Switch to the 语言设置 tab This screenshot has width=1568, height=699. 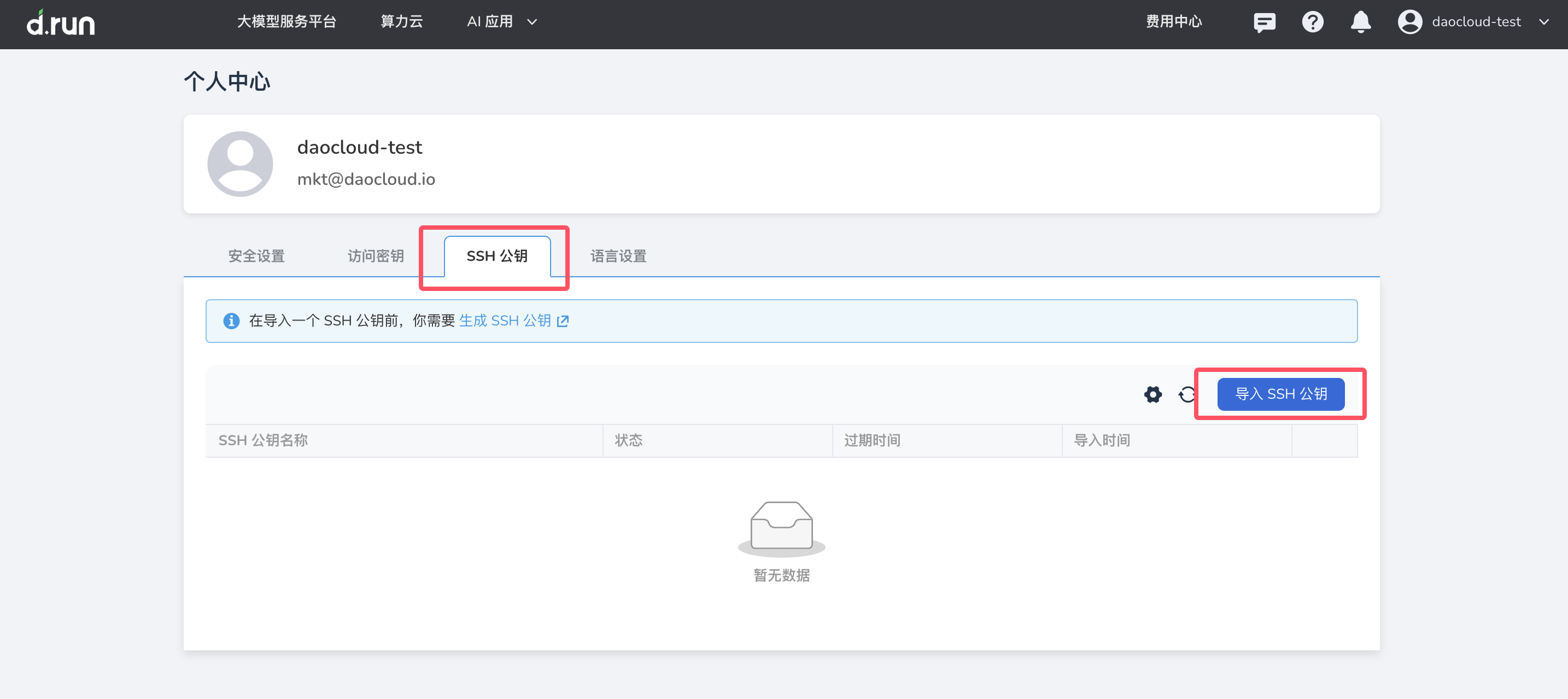click(618, 257)
